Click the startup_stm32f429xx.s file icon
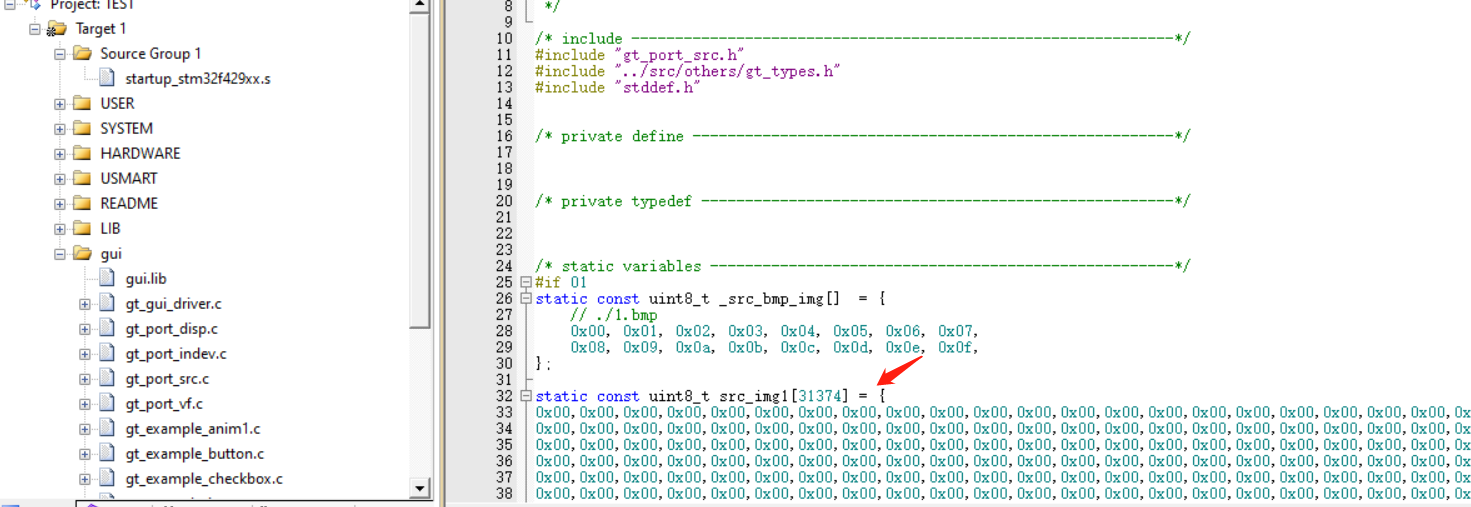1471x507 pixels. tap(107, 79)
